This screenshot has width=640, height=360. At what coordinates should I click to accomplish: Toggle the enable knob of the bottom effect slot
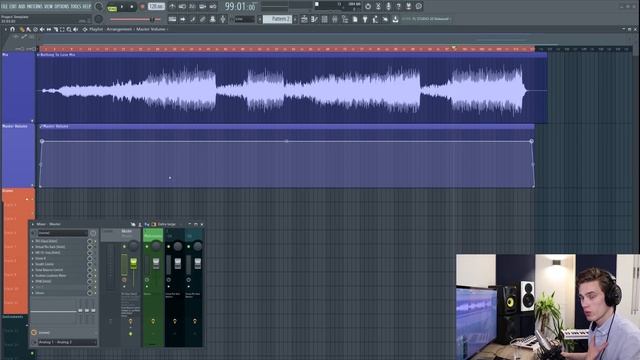[90, 293]
